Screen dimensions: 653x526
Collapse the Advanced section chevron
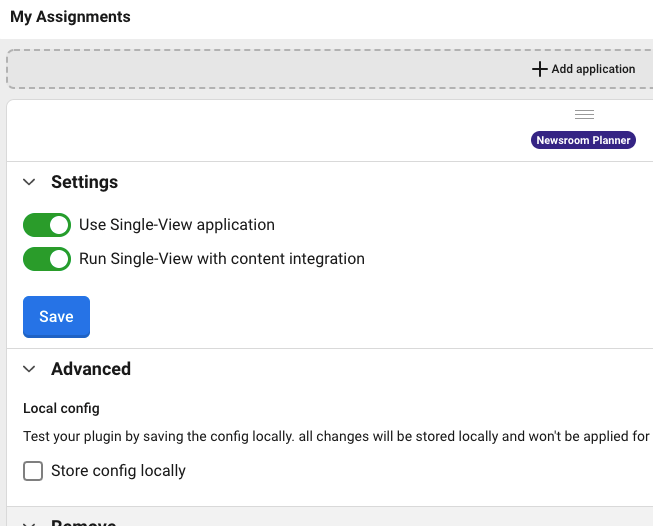coord(31,369)
